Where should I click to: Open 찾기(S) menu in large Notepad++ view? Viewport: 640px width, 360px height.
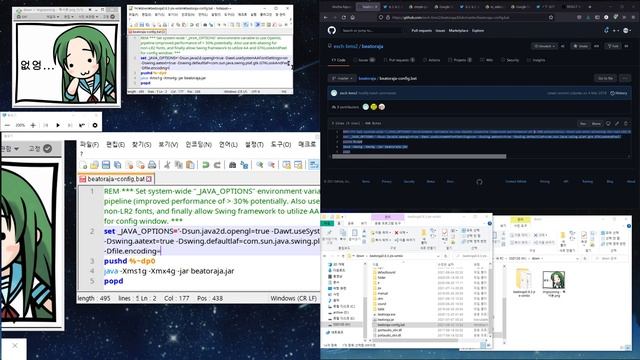coord(141,144)
